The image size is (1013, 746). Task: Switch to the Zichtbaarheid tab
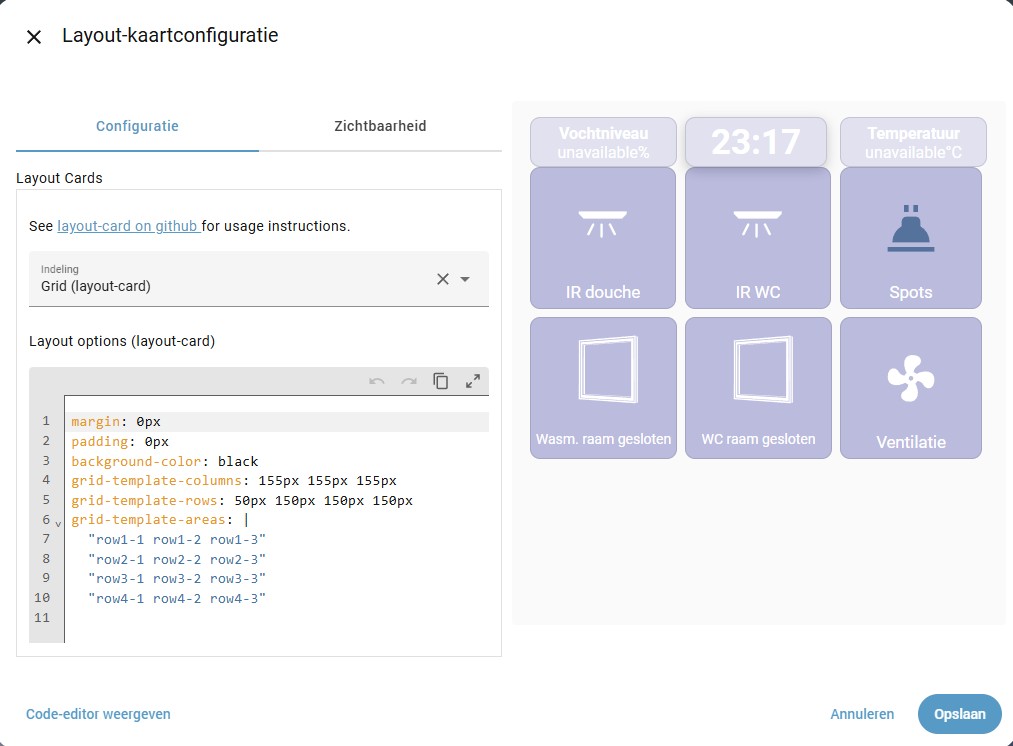click(380, 127)
